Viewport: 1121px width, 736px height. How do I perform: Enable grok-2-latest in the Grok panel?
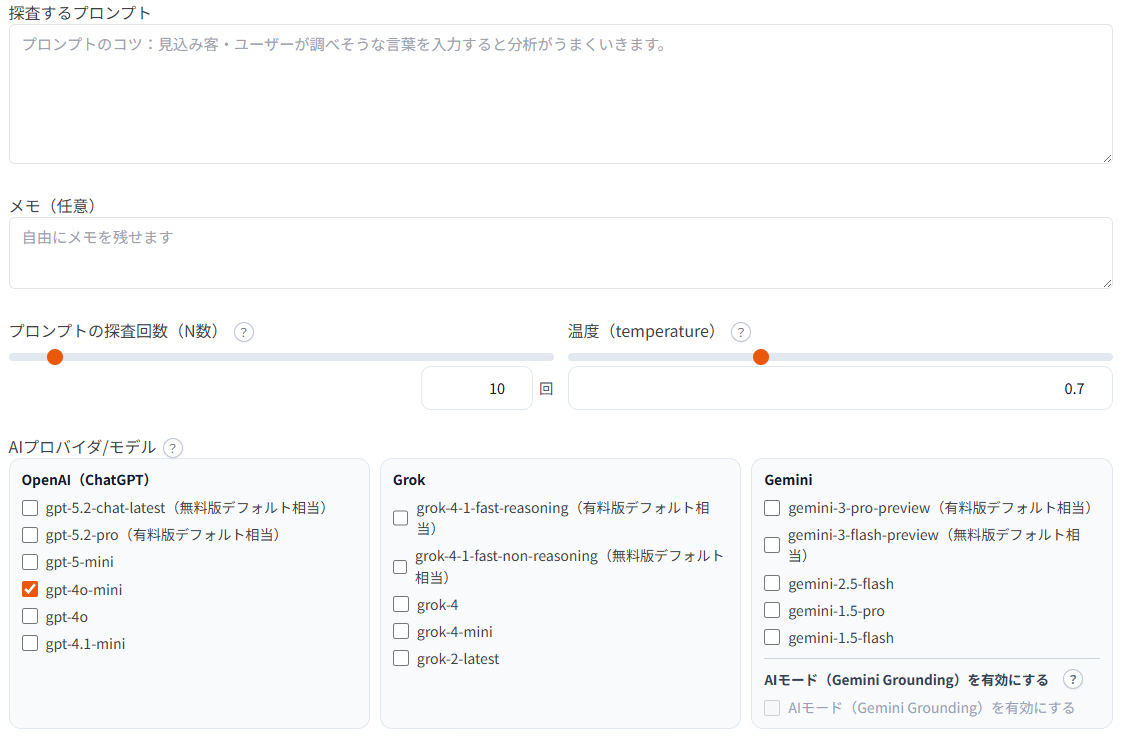pyautogui.click(x=400, y=658)
